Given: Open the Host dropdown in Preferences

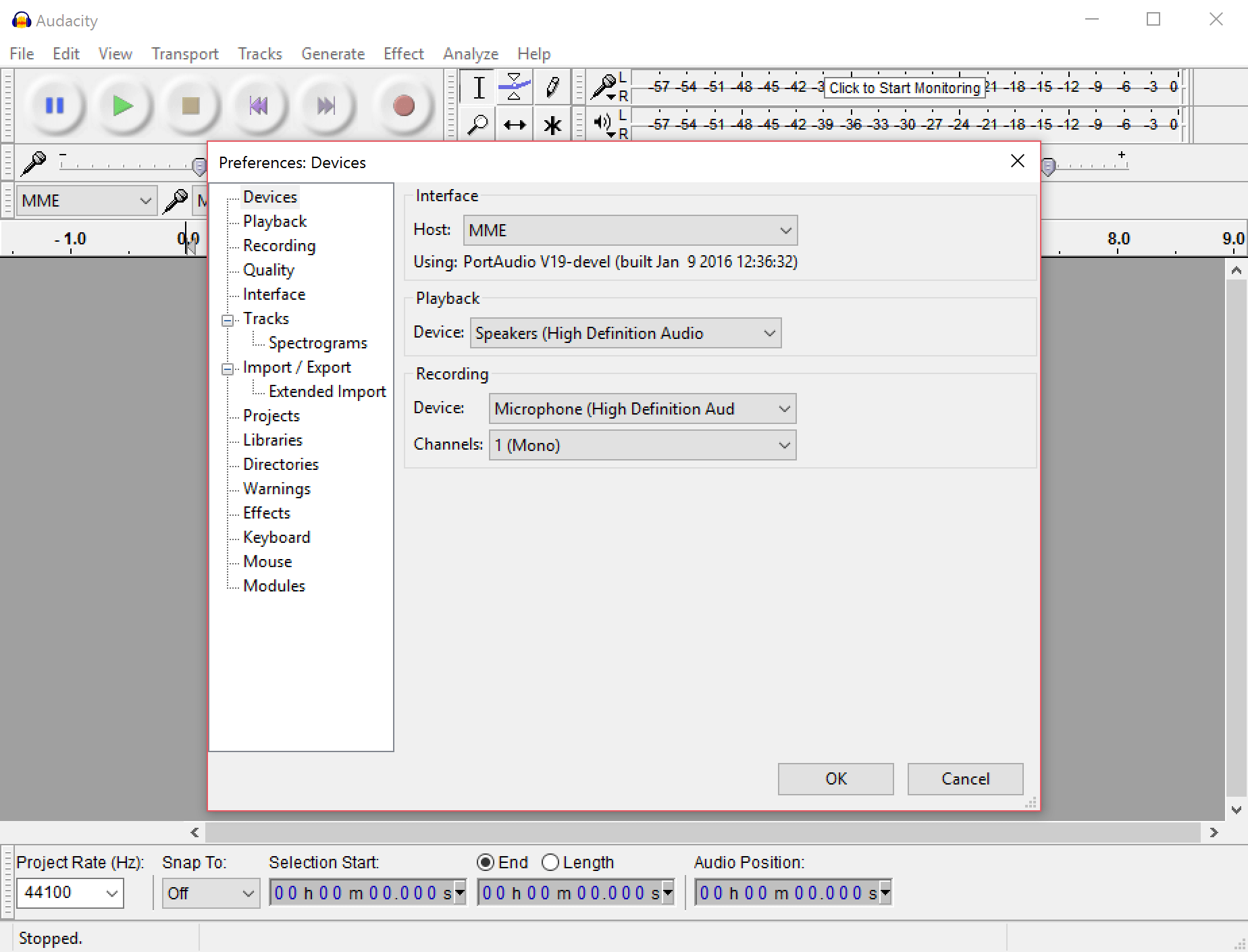Looking at the screenshot, I should click(x=630, y=230).
